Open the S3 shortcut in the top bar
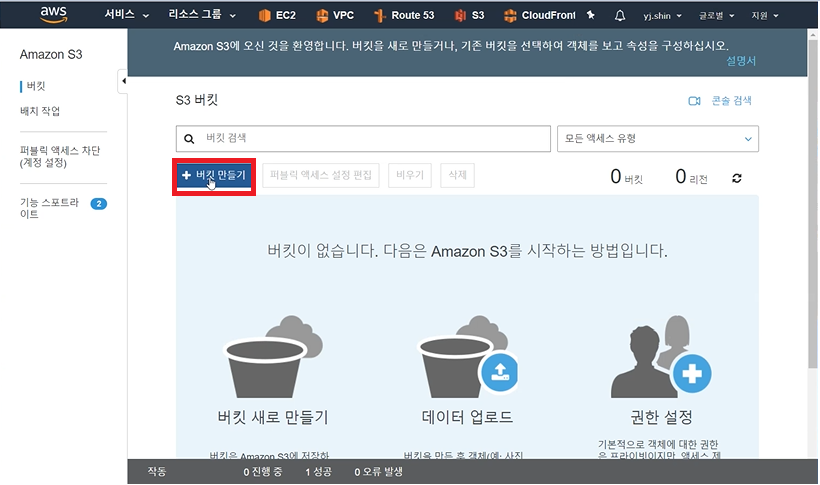The image size is (820, 485). click(x=470, y=15)
